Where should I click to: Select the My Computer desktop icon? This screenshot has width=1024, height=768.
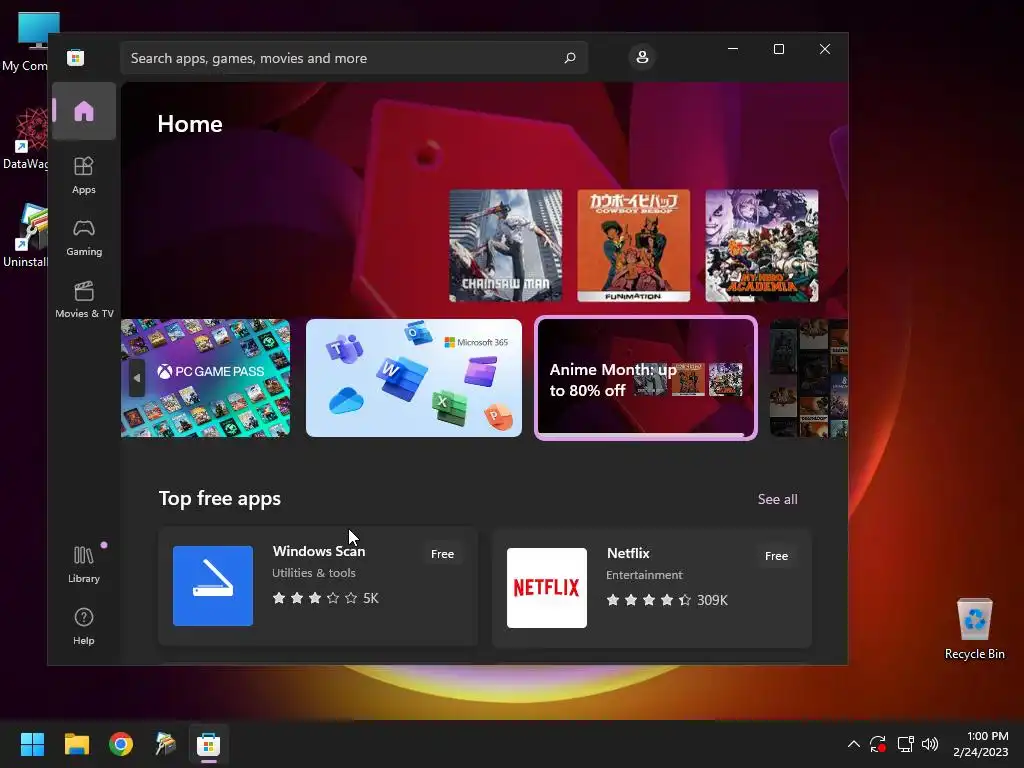pyautogui.click(x=26, y=42)
